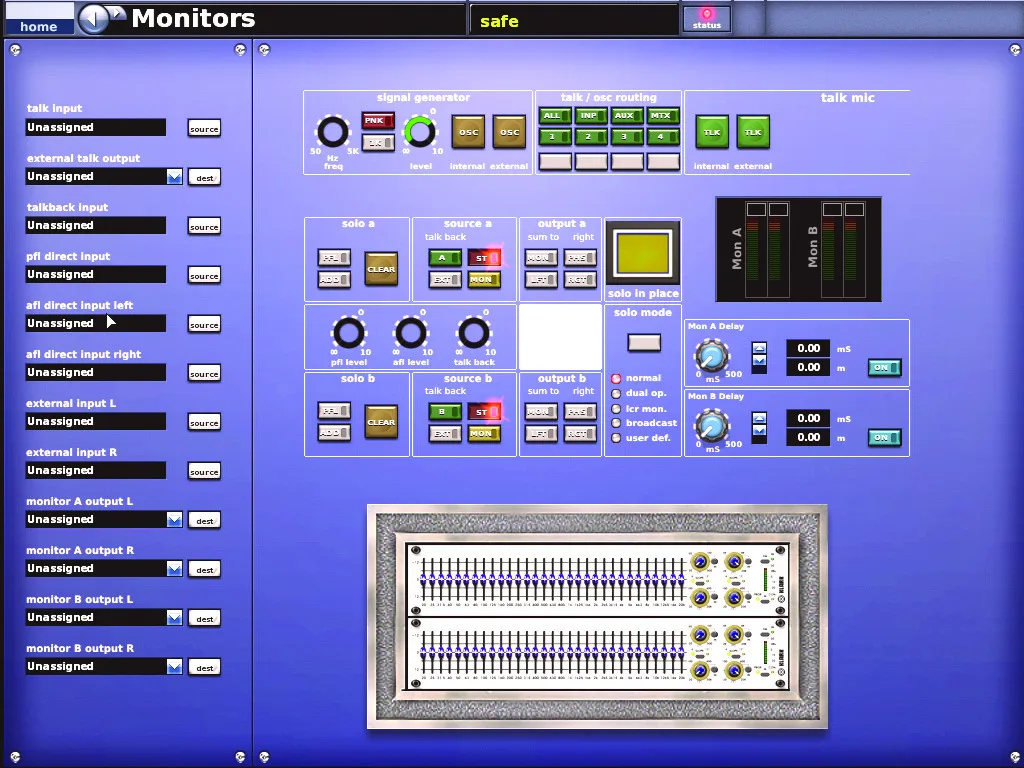This screenshot has width=1024, height=768.
Task: Toggle PFL in solo a section
Action: 334,258
